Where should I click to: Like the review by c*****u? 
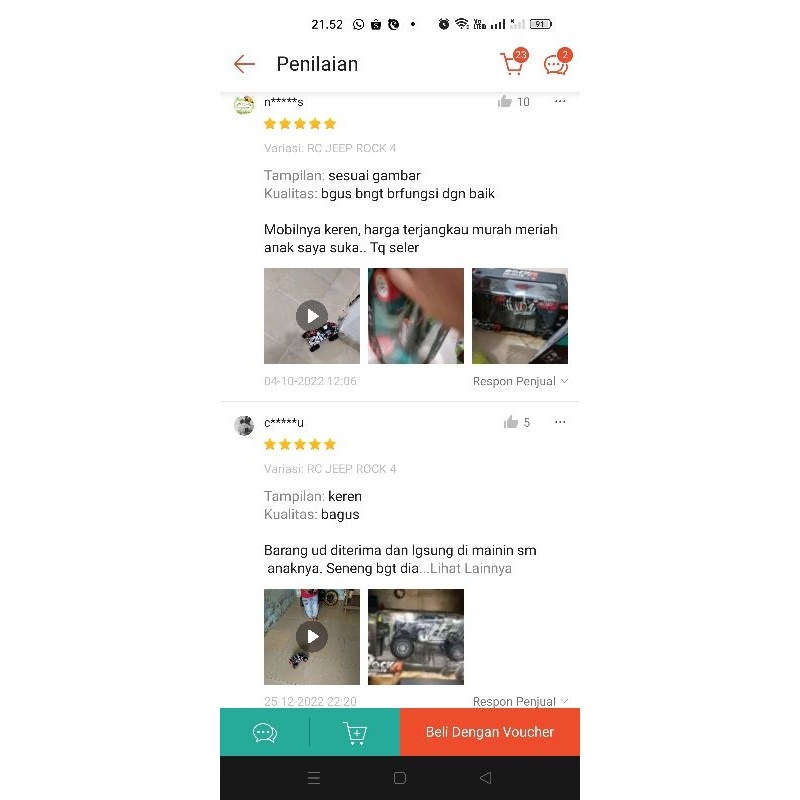[x=511, y=422]
